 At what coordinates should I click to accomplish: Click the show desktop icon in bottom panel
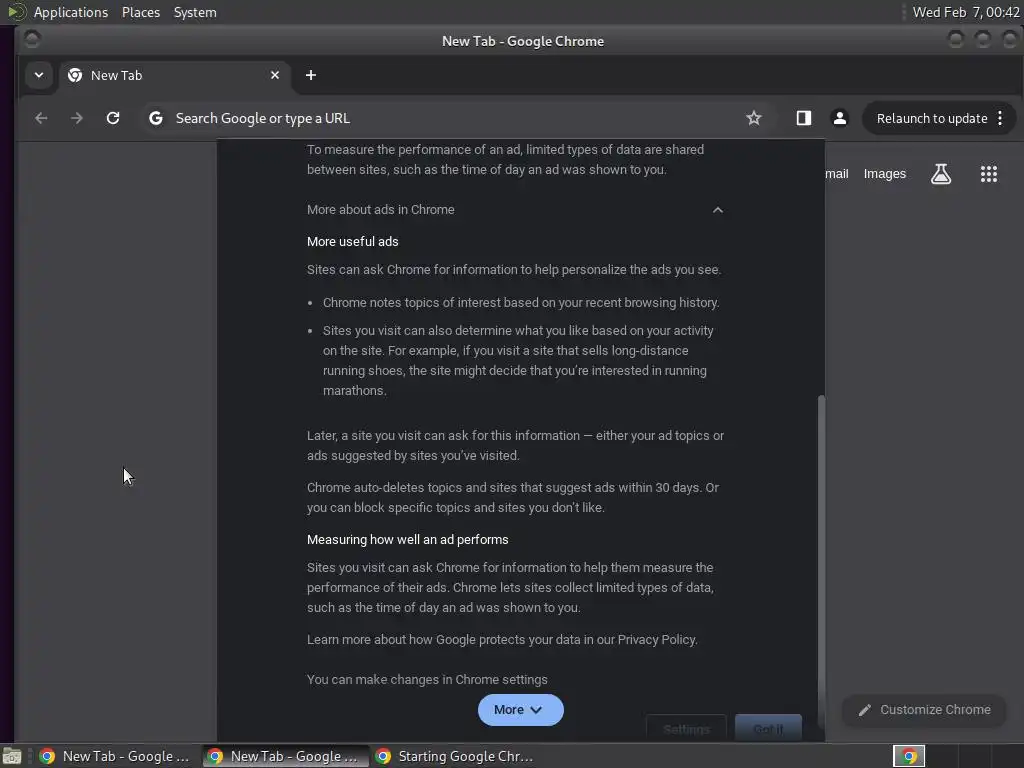pos(12,756)
